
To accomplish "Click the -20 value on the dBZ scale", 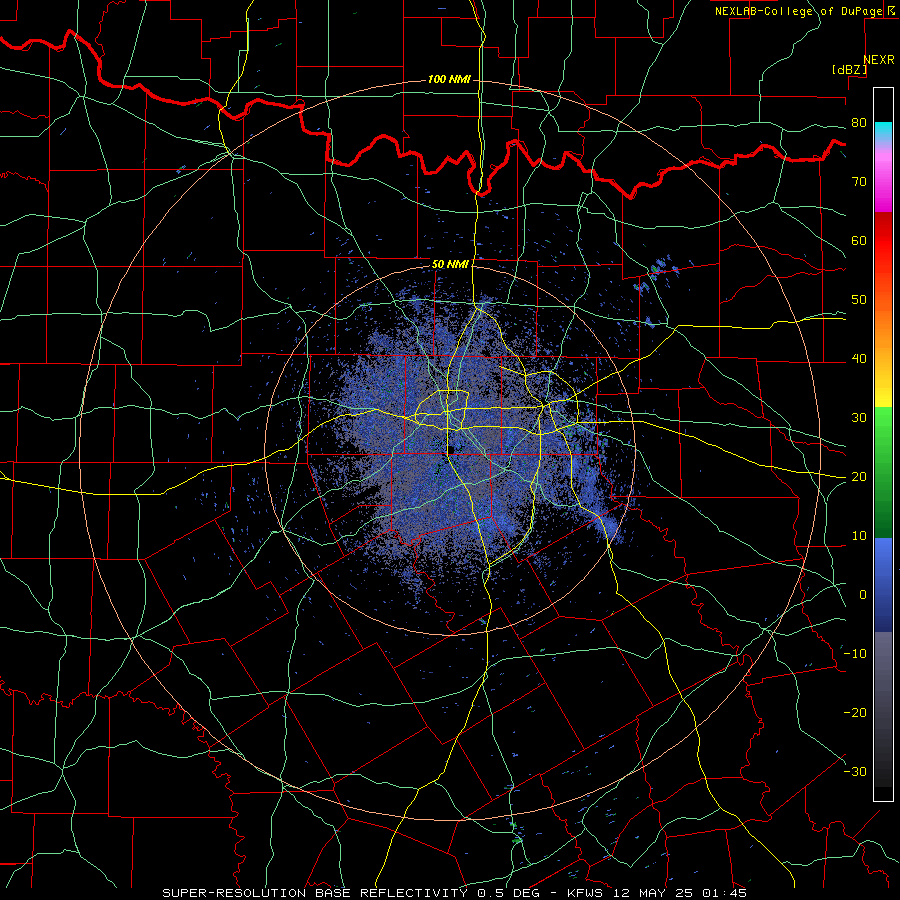I will coord(855,713).
